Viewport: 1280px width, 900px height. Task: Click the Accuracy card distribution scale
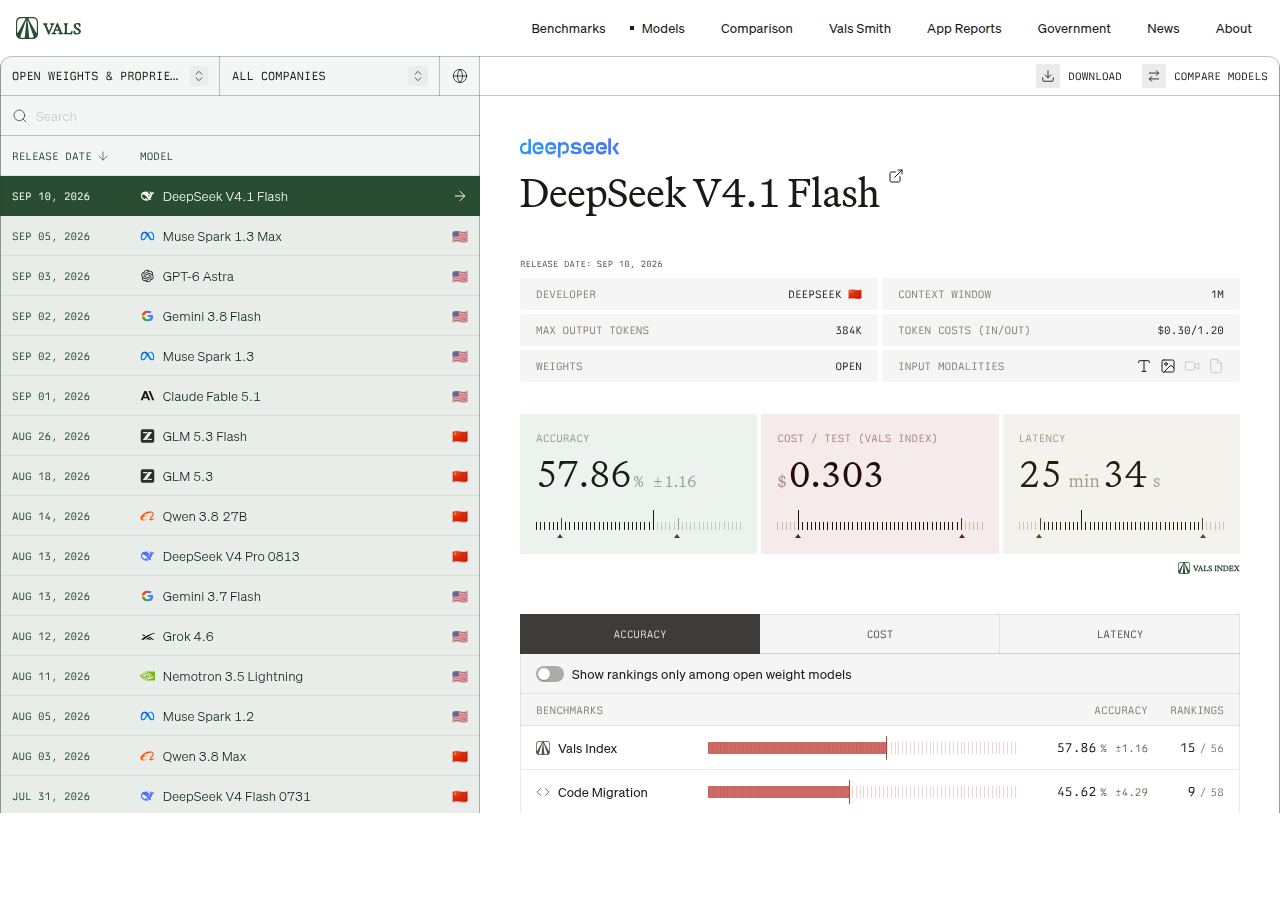(x=638, y=524)
